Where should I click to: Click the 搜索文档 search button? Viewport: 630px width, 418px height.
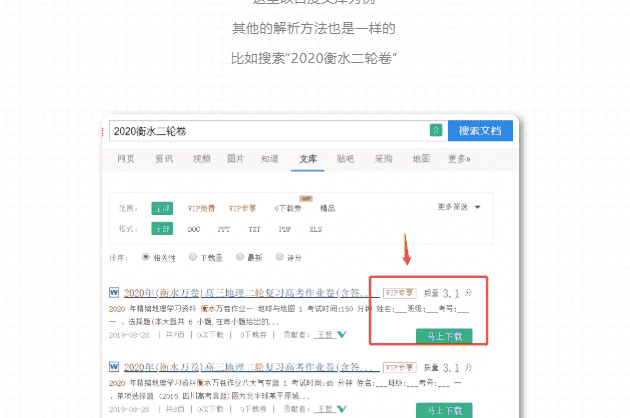[x=480, y=131]
